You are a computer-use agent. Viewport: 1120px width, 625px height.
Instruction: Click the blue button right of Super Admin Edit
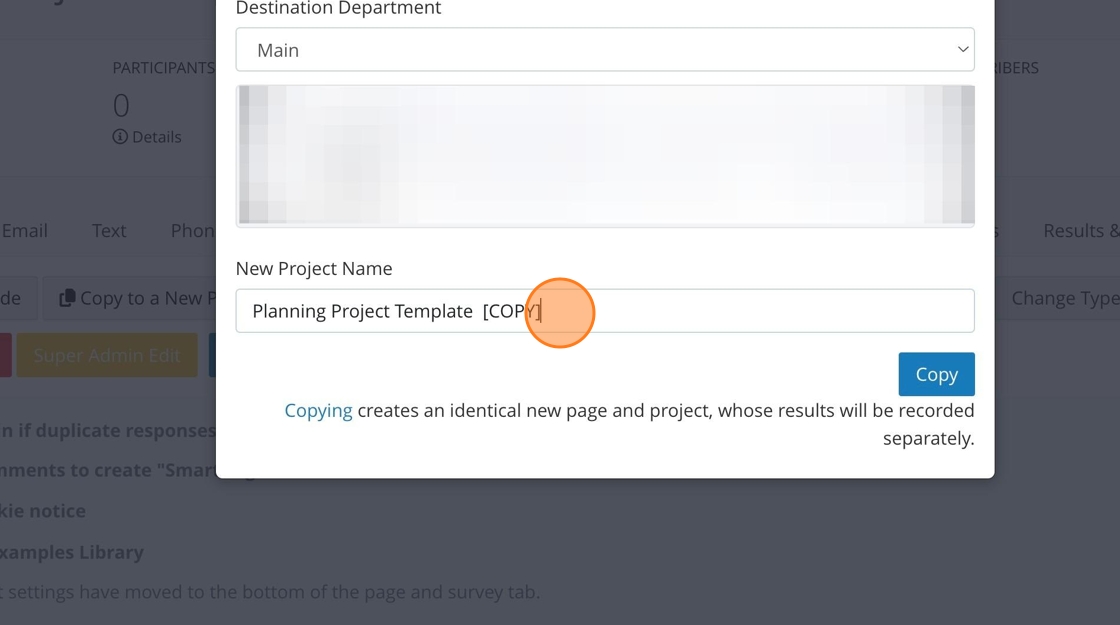click(212, 355)
